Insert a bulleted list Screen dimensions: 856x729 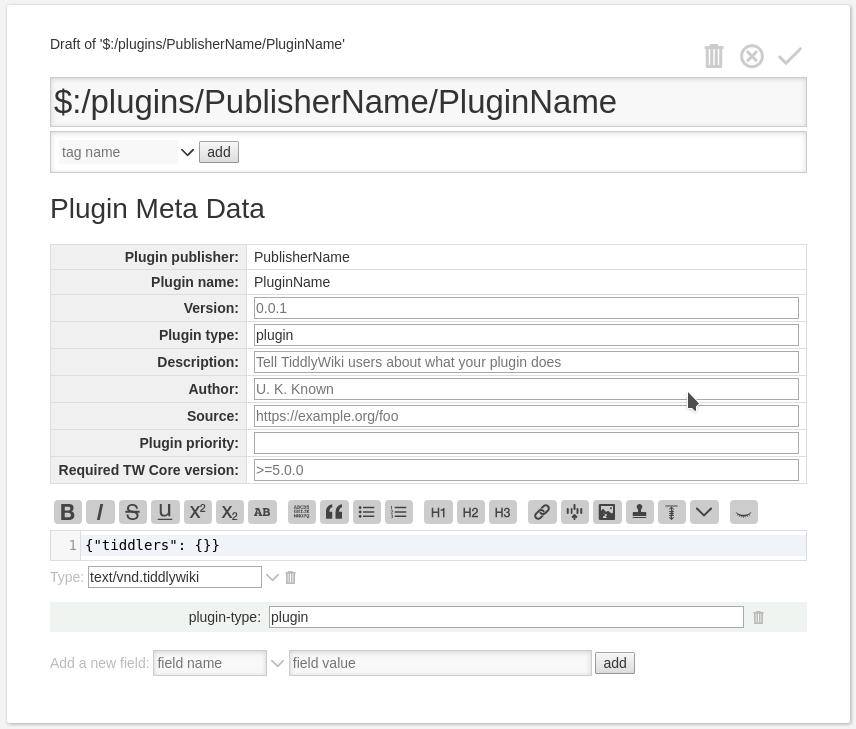[x=366, y=512]
